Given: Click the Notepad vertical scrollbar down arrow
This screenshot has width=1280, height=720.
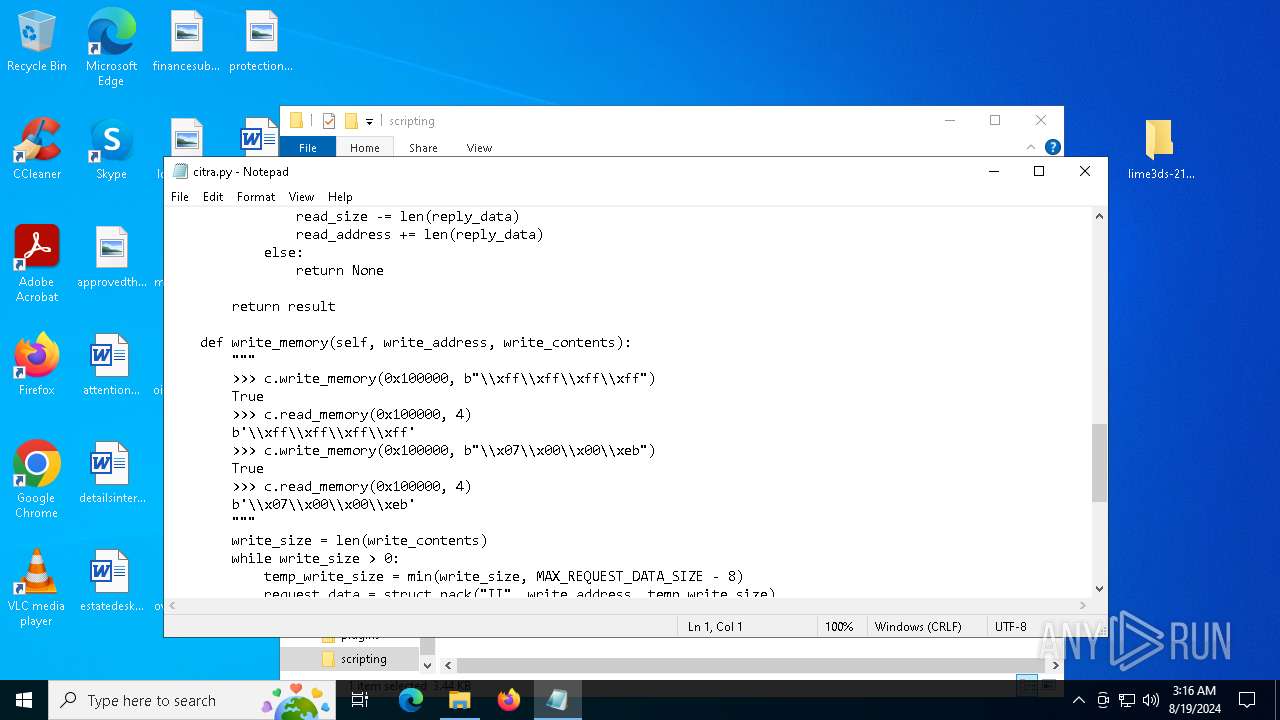Looking at the screenshot, I should [1099, 589].
